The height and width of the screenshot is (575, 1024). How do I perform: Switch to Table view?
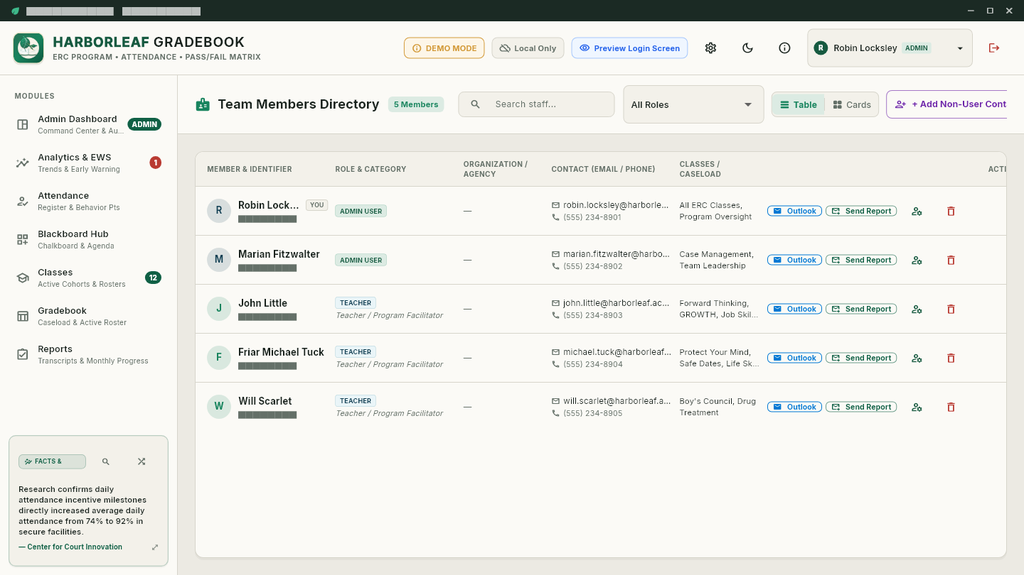coord(798,105)
